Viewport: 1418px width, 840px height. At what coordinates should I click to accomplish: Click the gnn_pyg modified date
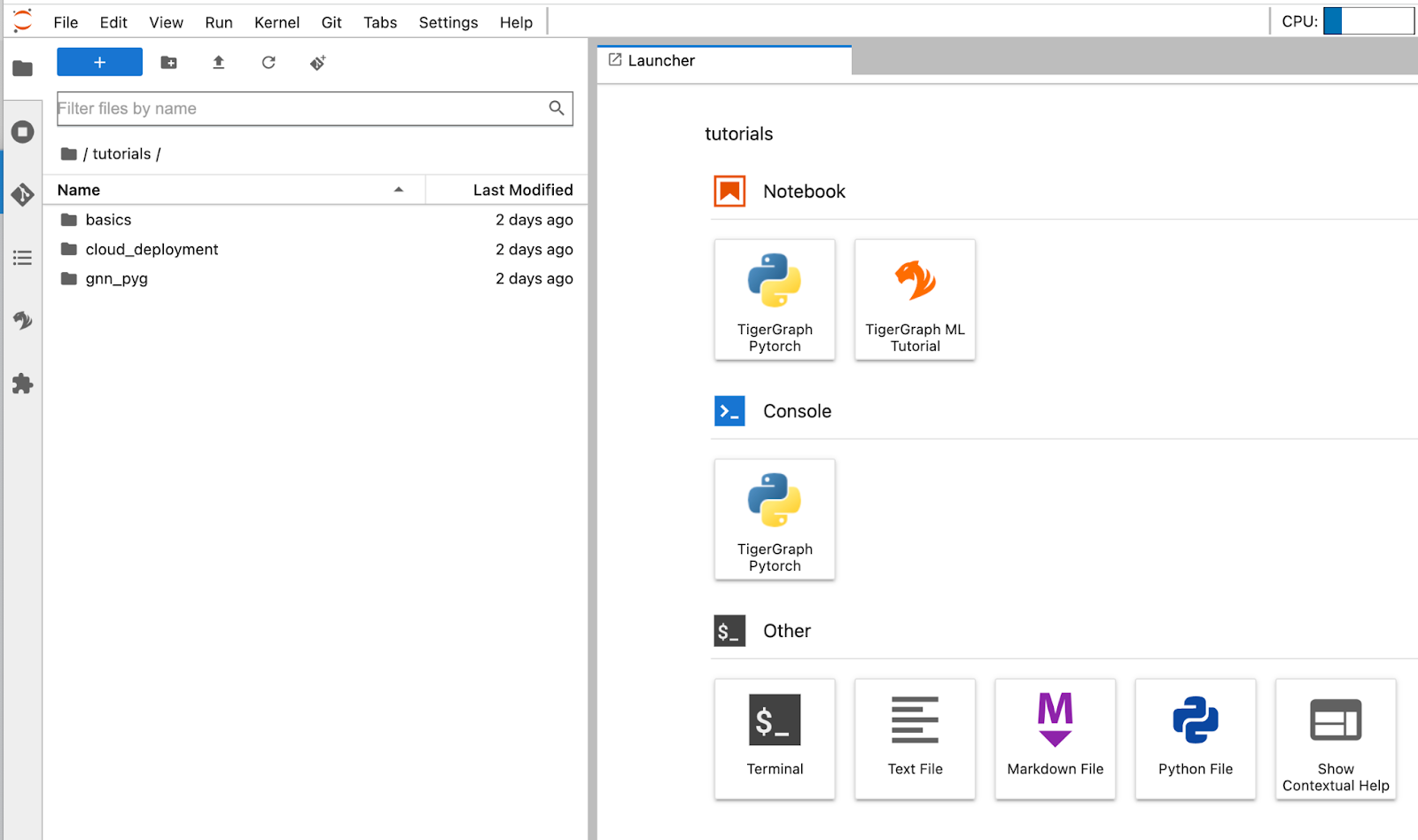click(534, 278)
